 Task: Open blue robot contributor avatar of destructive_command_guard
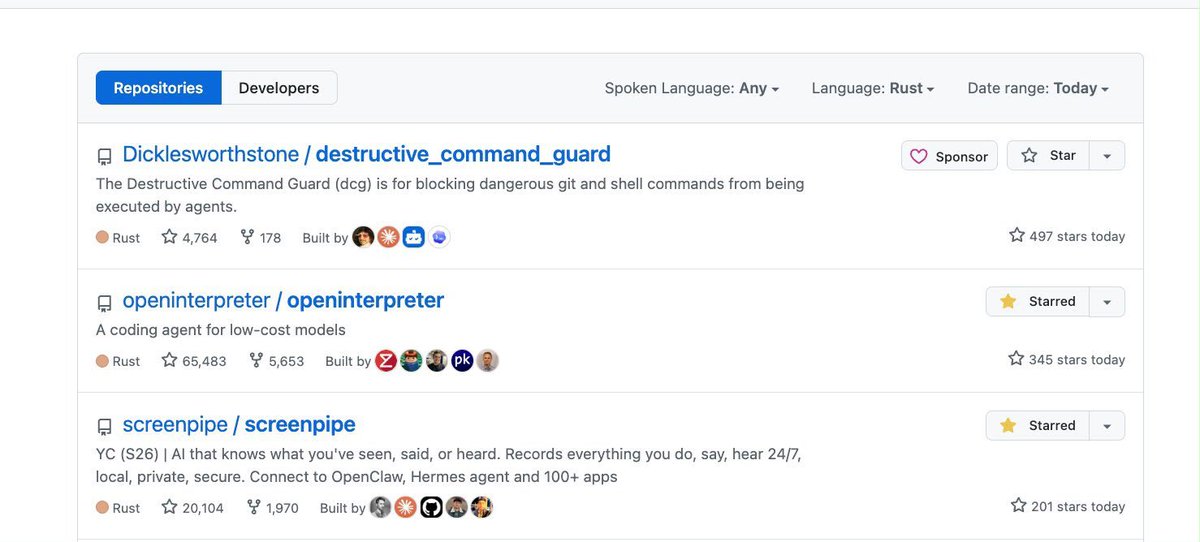pyautogui.click(x=414, y=237)
